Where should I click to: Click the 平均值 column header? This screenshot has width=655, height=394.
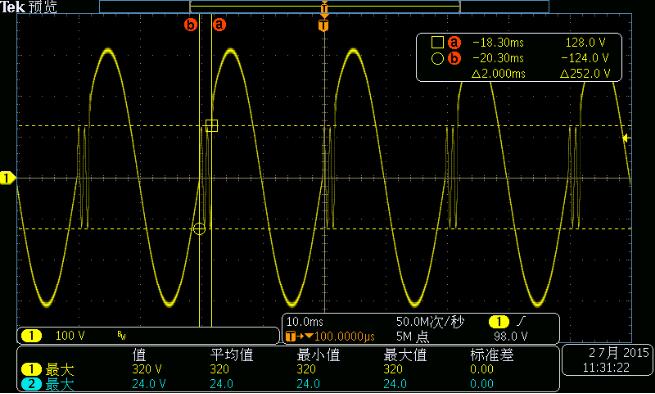tap(232, 355)
